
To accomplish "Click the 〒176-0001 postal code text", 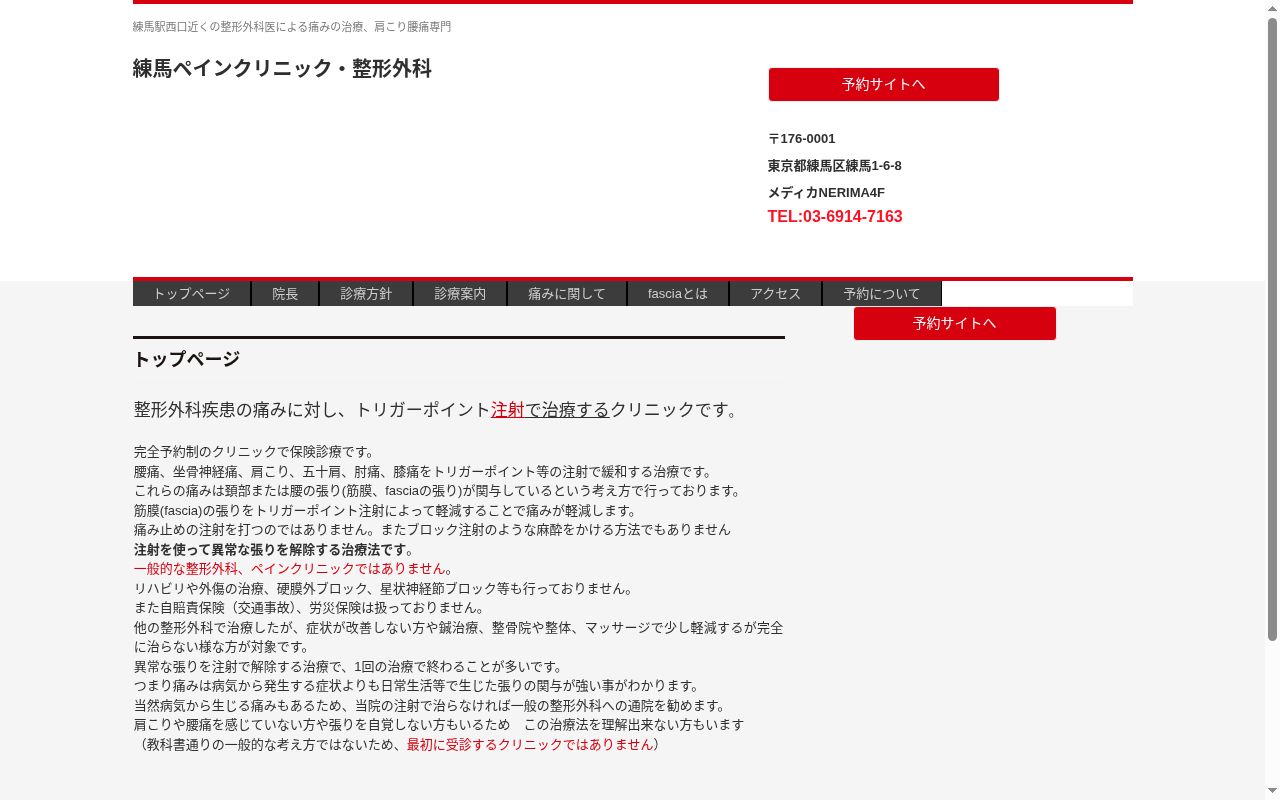I will click(801, 139).
